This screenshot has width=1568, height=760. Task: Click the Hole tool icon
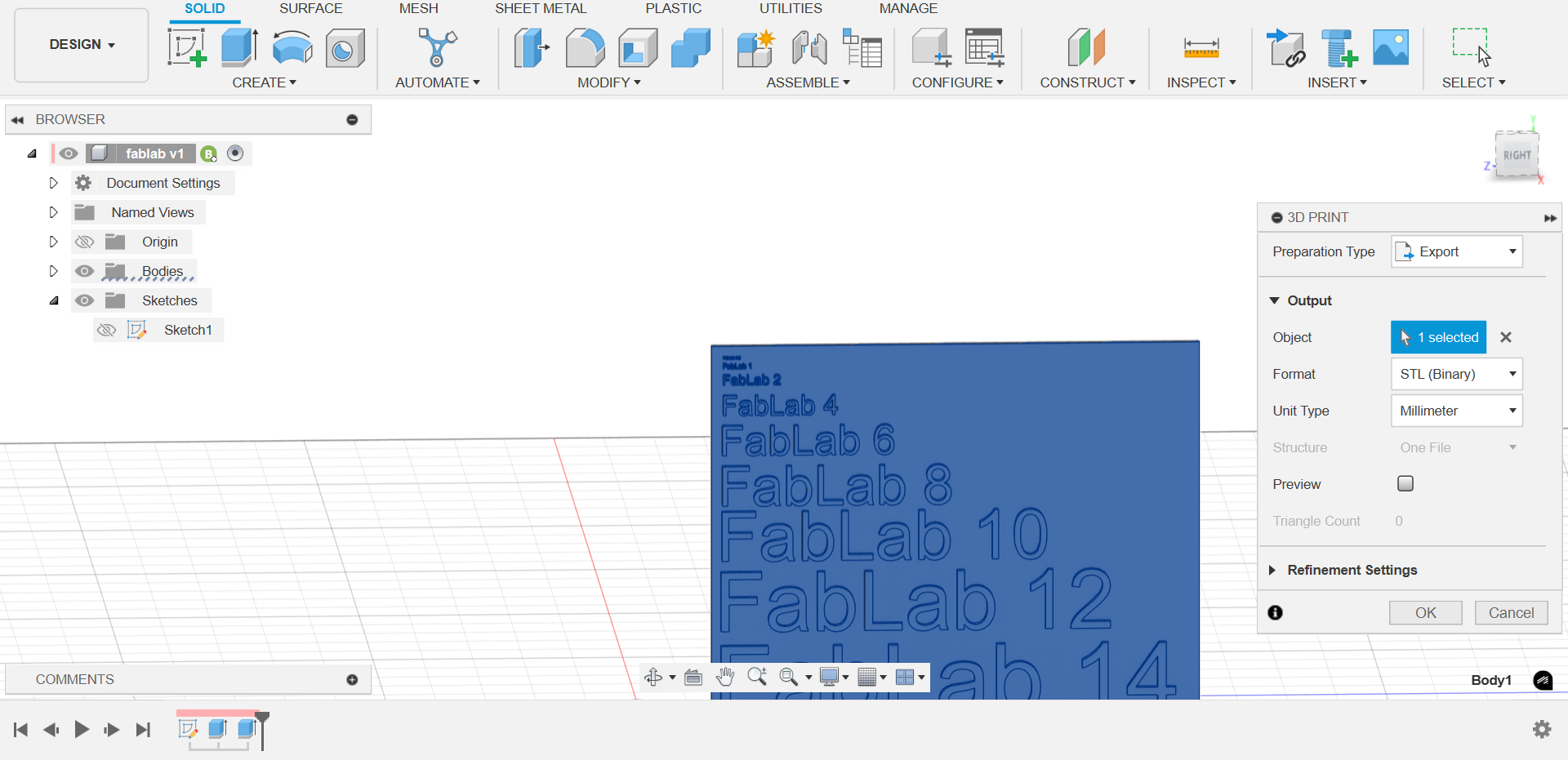[x=345, y=48]
